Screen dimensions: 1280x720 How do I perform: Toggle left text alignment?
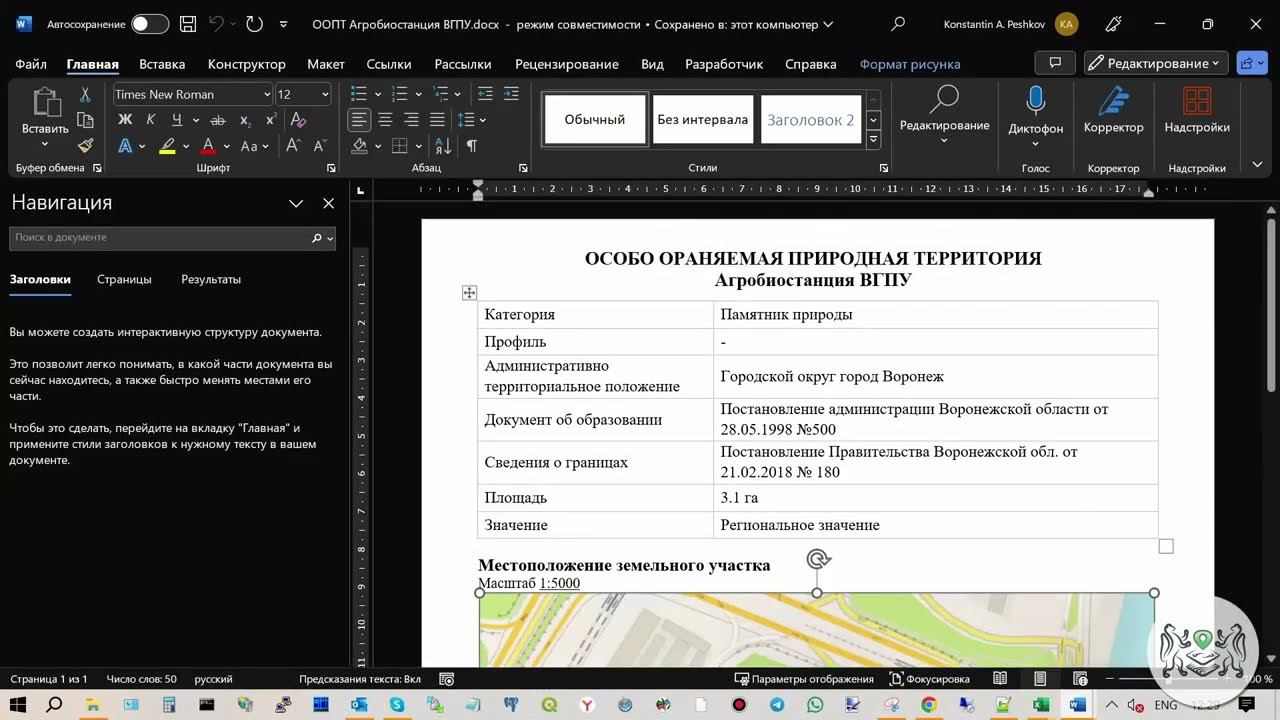[359, 120]
